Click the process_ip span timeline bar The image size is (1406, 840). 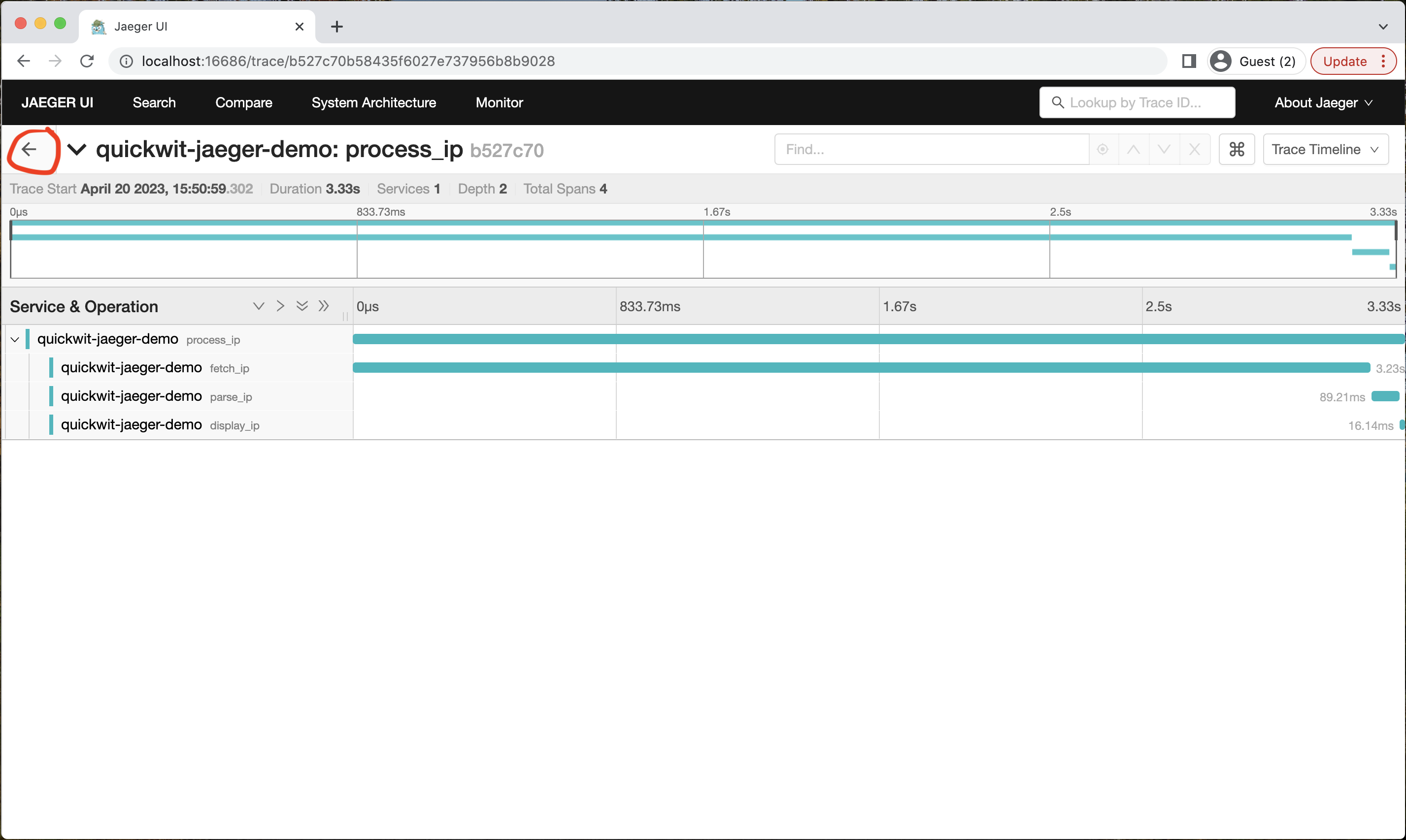tap(878, 339)
